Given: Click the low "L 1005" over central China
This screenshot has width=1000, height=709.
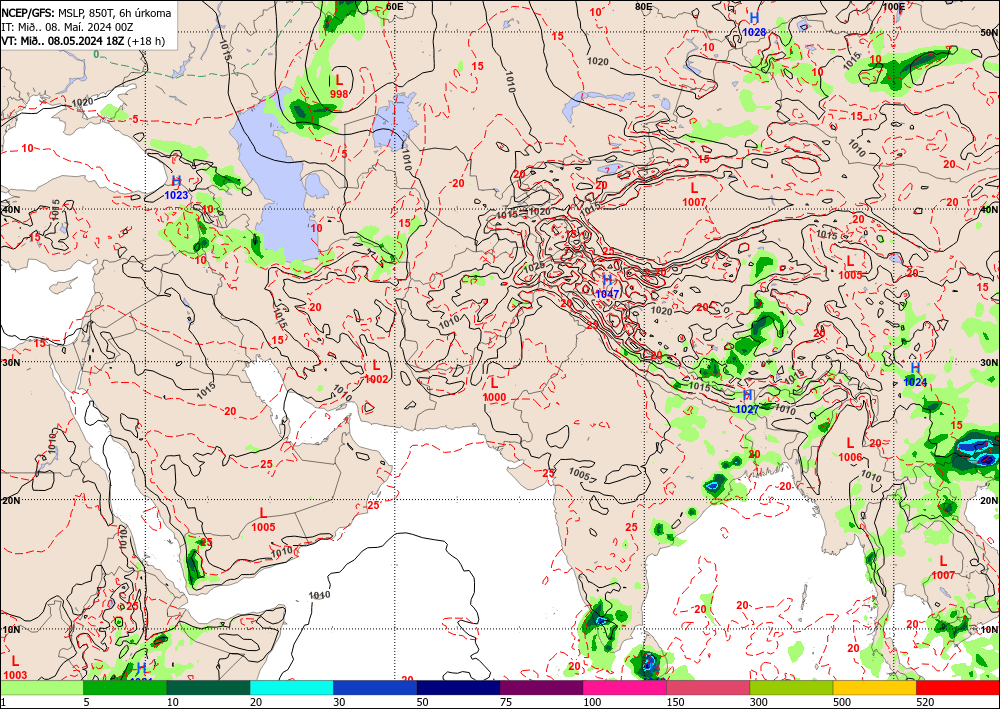Looking at the screenshot, I should tap(850, 268).
